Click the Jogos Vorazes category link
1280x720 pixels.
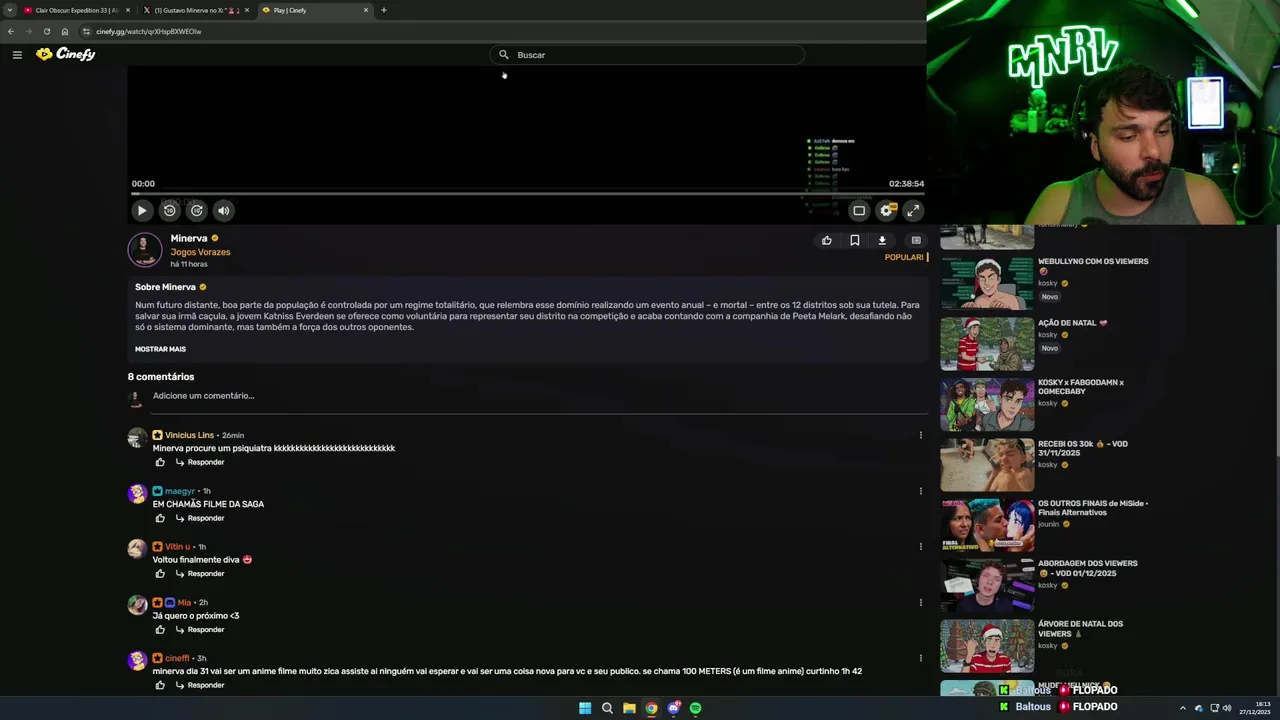pyautogui.click(x=200, y=252)
